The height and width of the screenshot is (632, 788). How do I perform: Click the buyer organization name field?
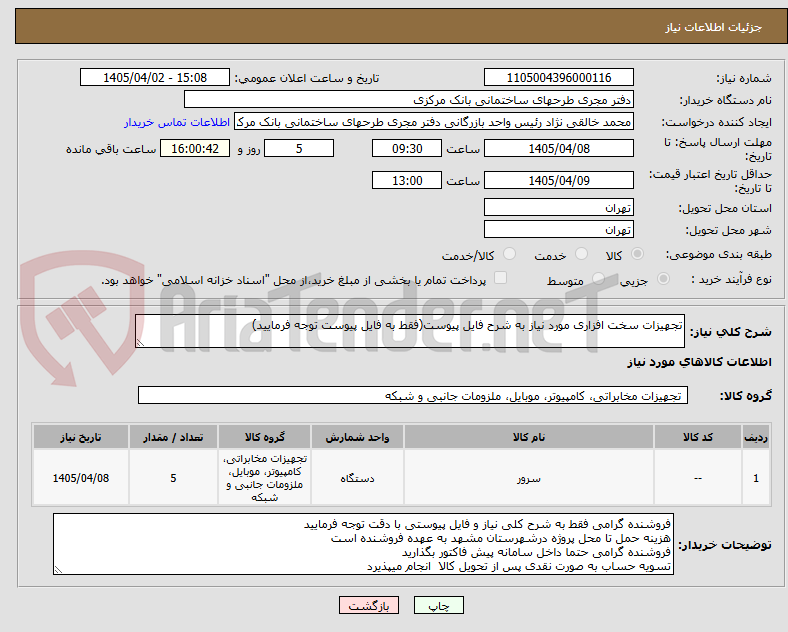(409, 99)
